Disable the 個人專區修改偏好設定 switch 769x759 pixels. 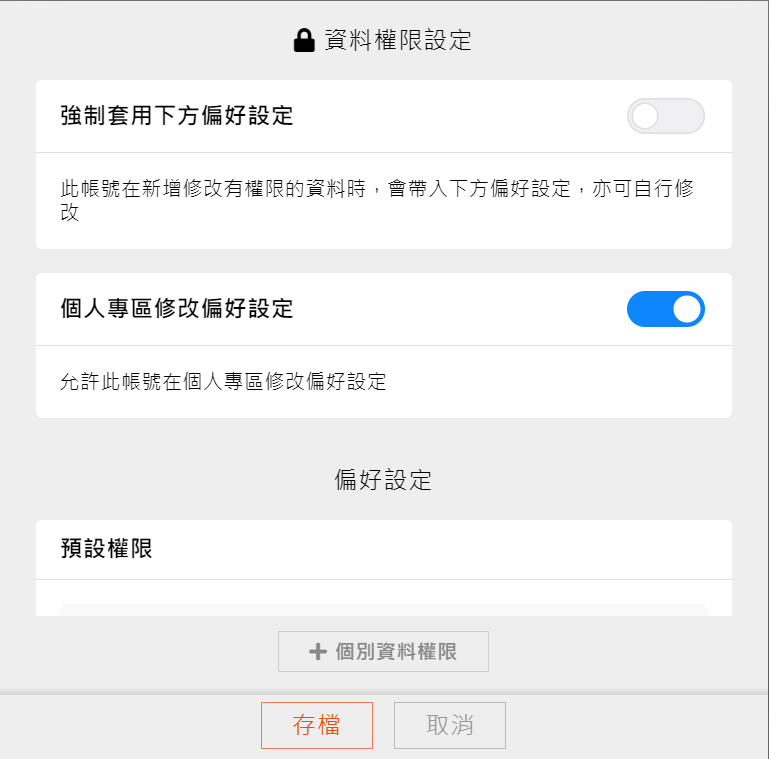coord(665,309)
